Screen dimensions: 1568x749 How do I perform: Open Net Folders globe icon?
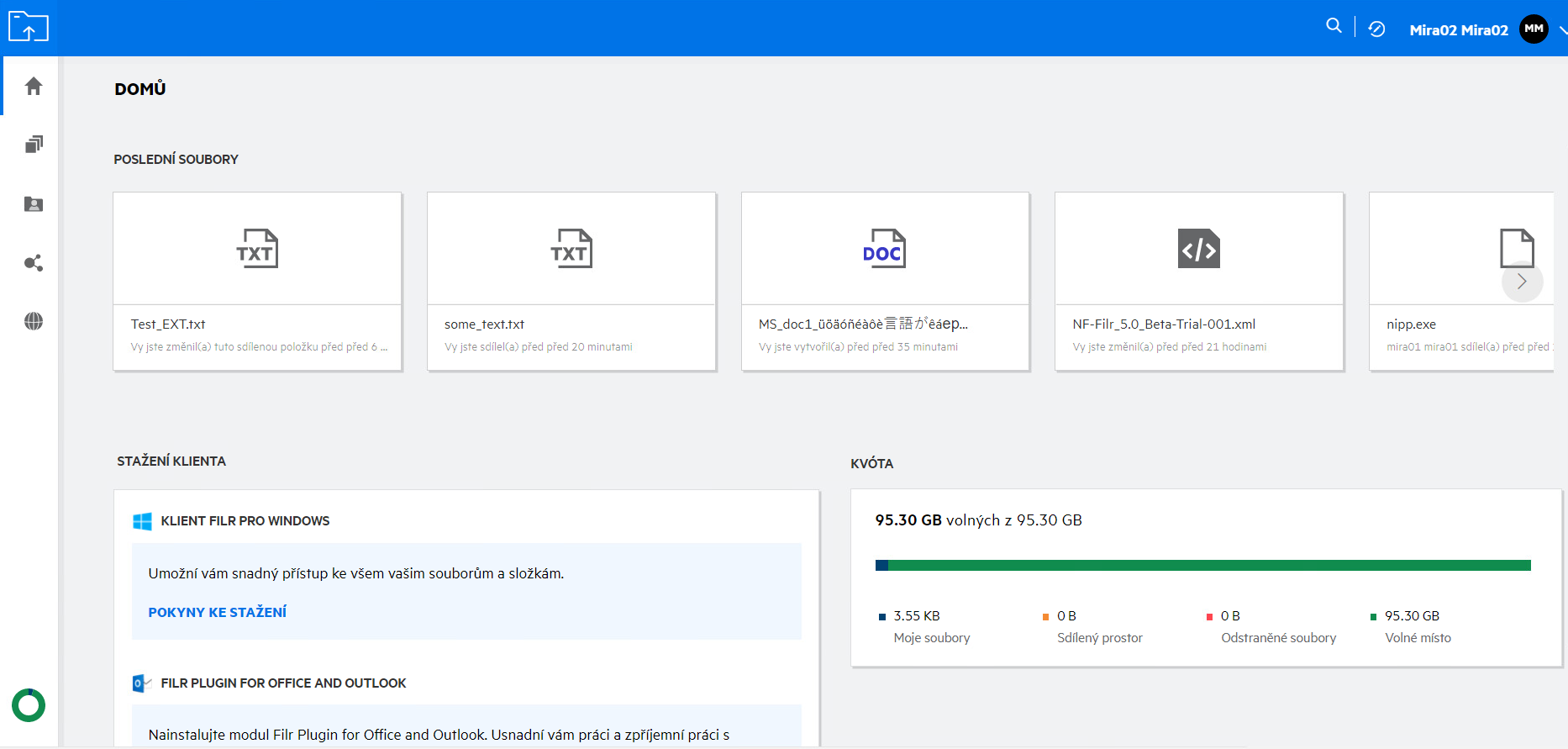point(34,321)
